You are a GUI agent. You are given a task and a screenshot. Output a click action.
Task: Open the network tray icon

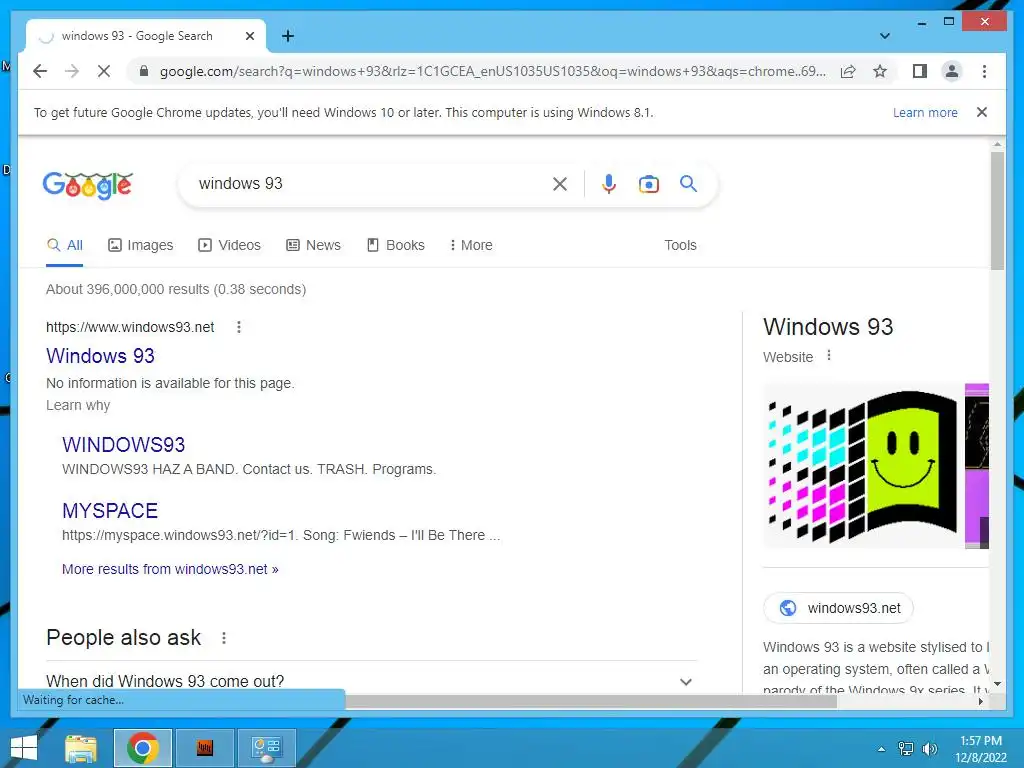906,749
